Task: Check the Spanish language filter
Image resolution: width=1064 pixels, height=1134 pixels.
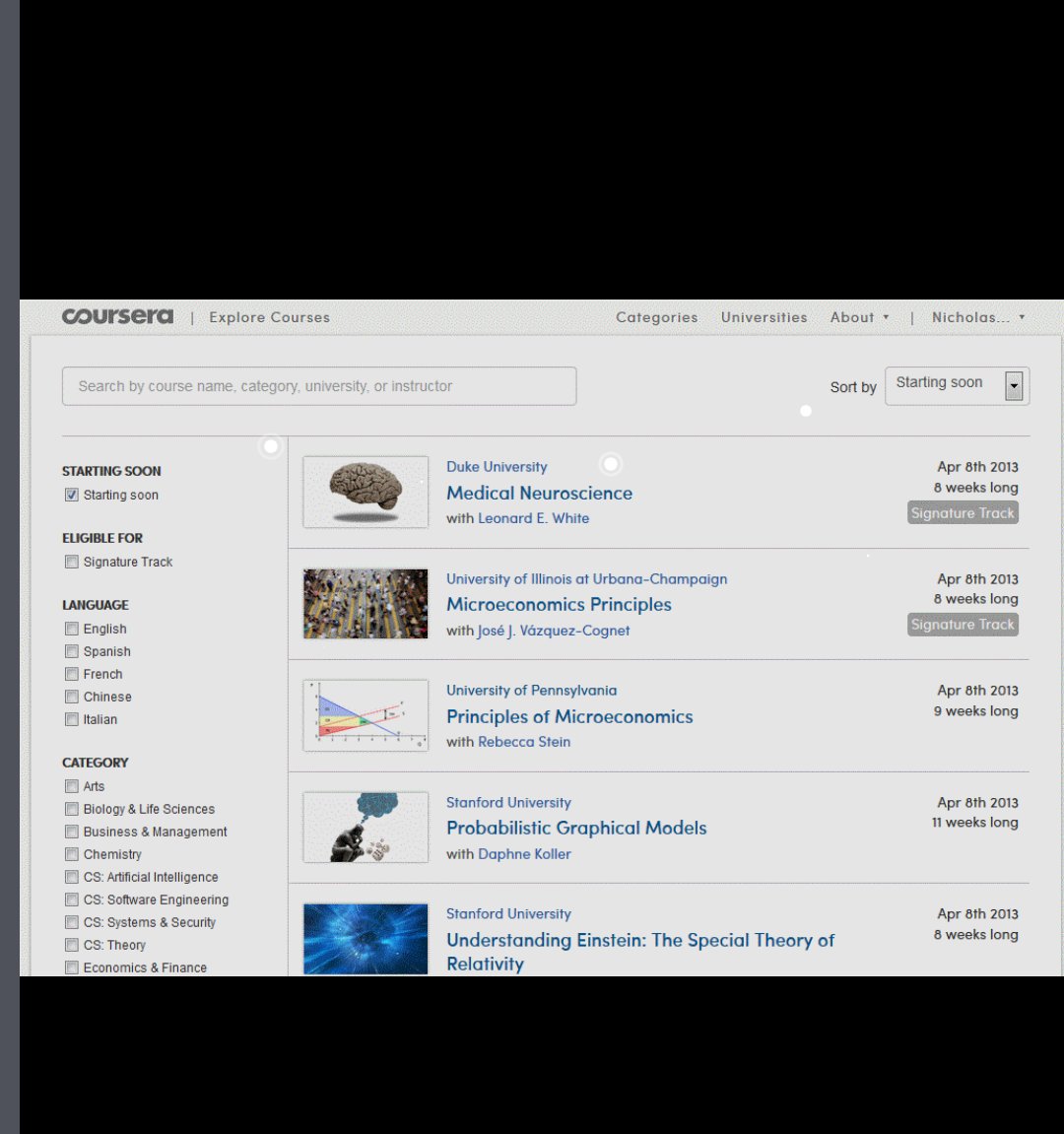Action: click(x=72, y=651)
